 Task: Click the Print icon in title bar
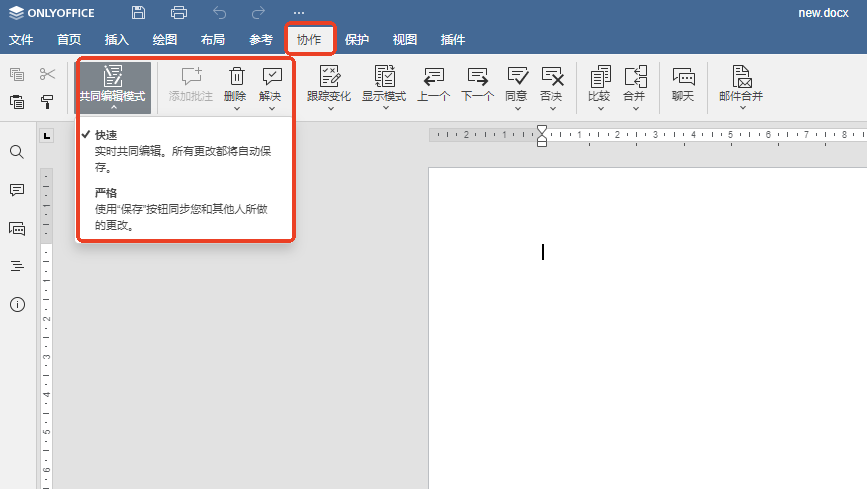(x=179, y=13)
